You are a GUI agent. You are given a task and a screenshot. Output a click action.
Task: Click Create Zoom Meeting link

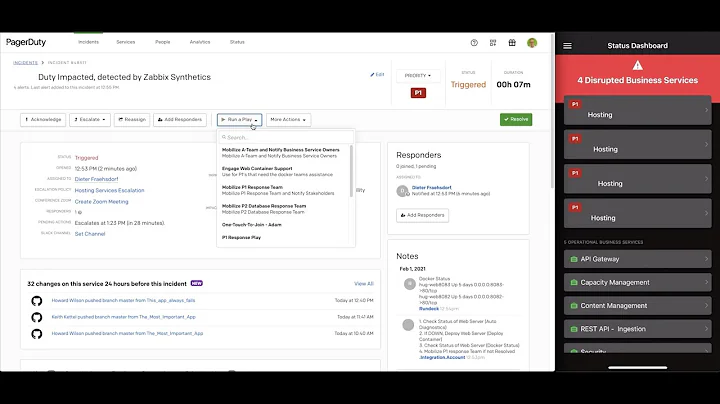101,202
